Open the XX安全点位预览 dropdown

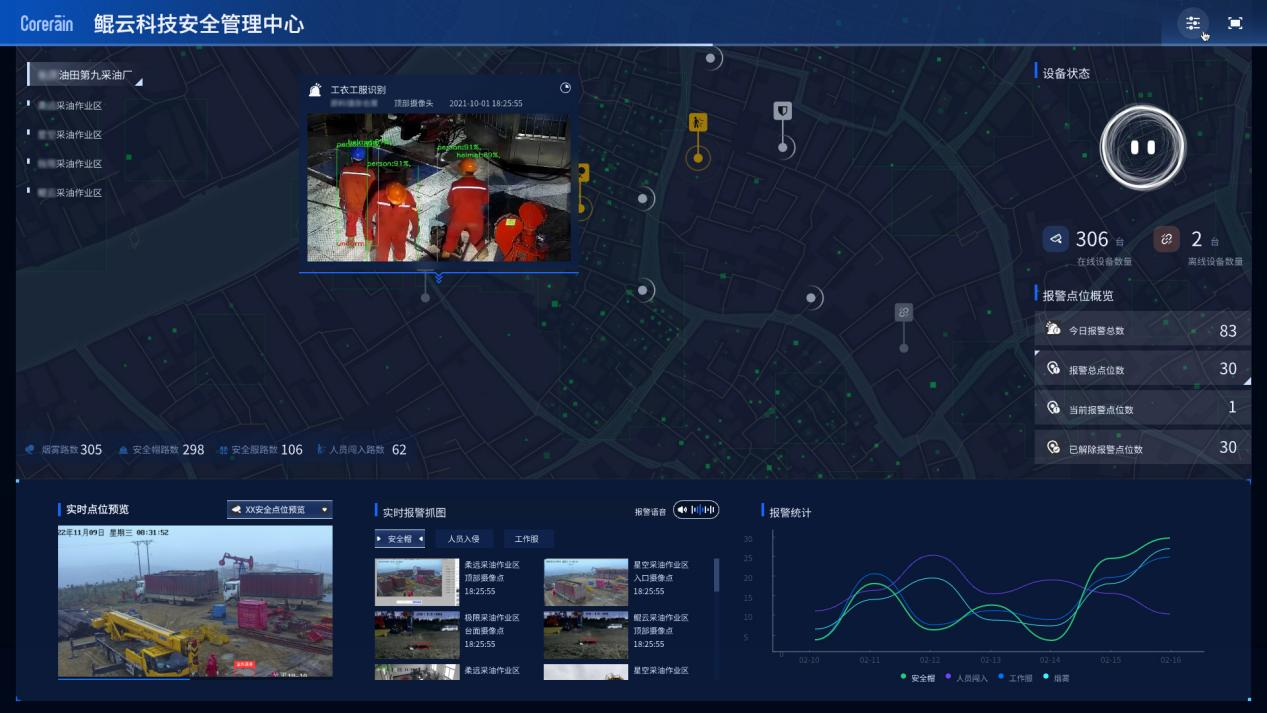(x=280, y=510)
